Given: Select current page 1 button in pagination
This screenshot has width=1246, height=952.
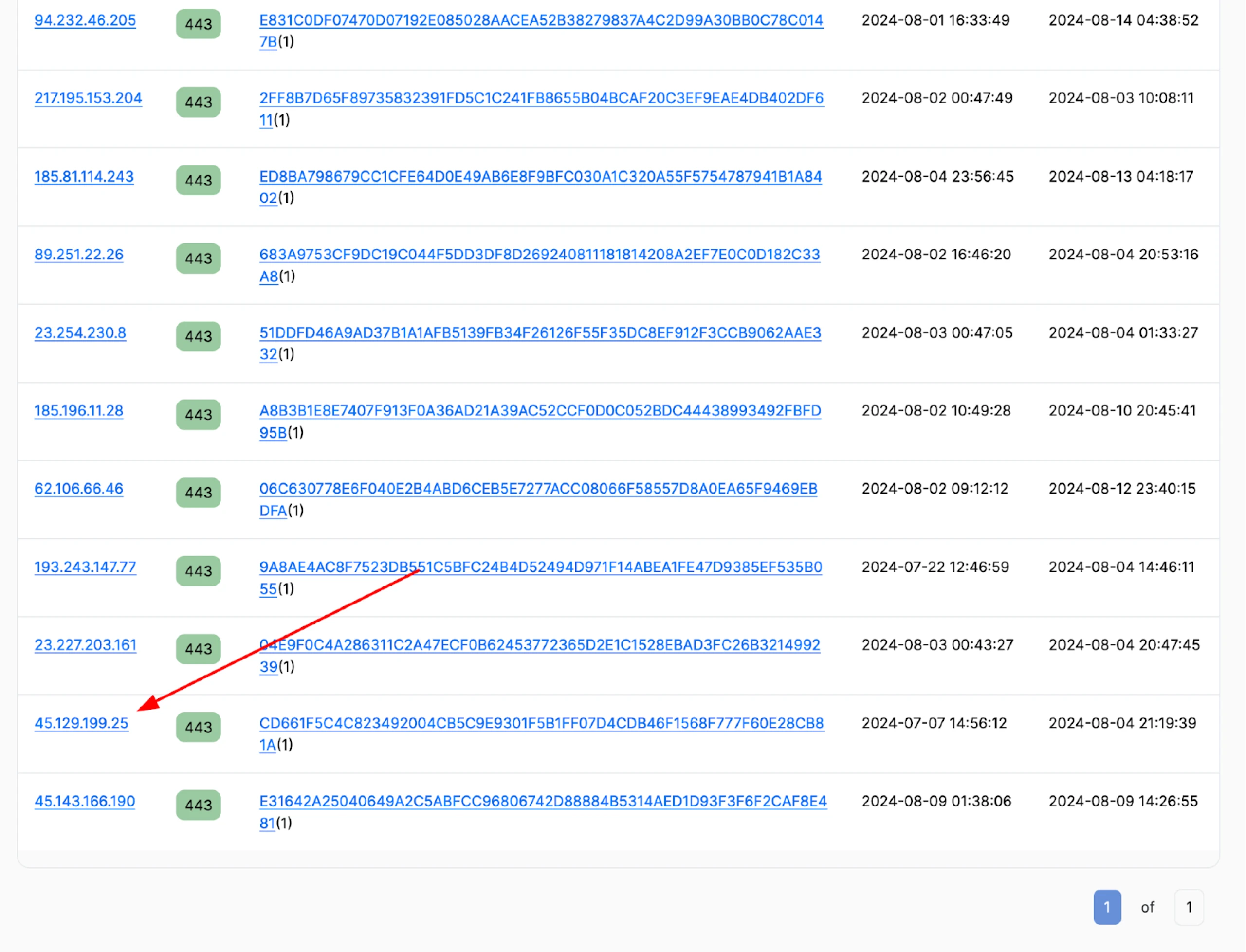Looking at the screenshot, I should click(1107, 908).
